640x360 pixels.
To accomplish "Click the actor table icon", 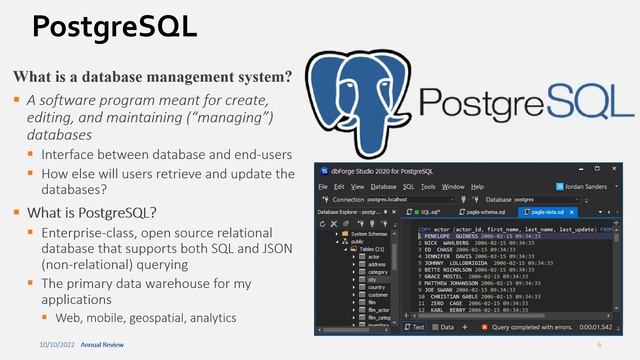I will [x=362, y=257].
